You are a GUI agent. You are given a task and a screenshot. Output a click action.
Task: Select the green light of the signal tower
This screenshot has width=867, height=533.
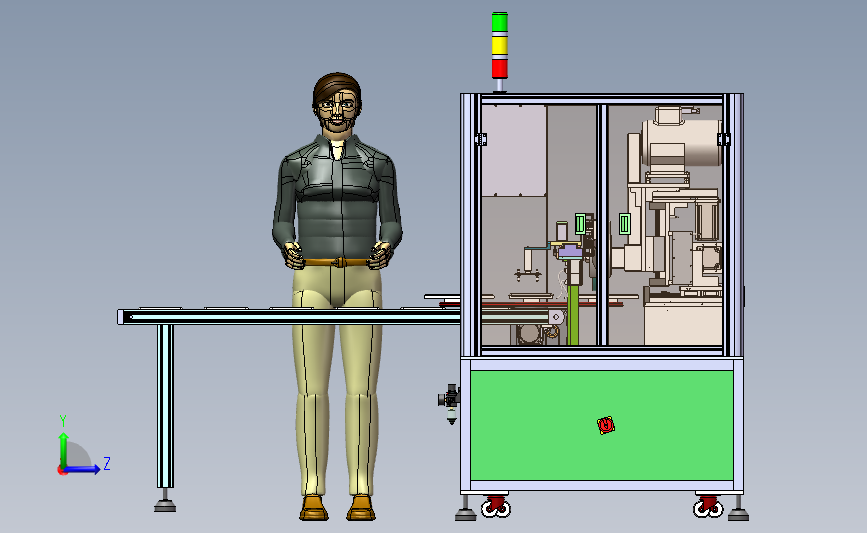tap(499, 22)
